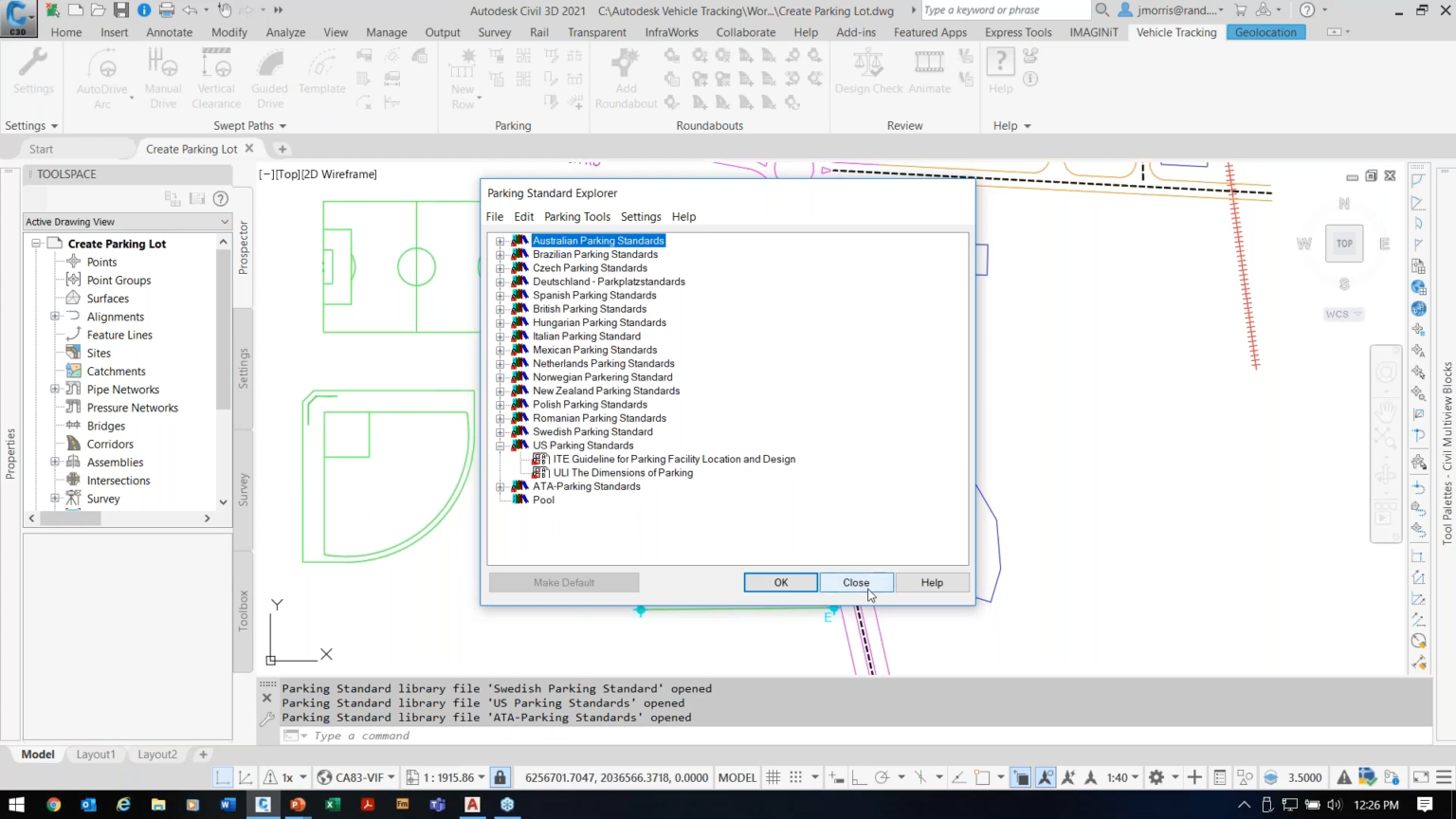Image resolution: width=1456 pixels, height=819 pixels.
Task: Toggle the snap mode in the status bar
Action: 796,777
